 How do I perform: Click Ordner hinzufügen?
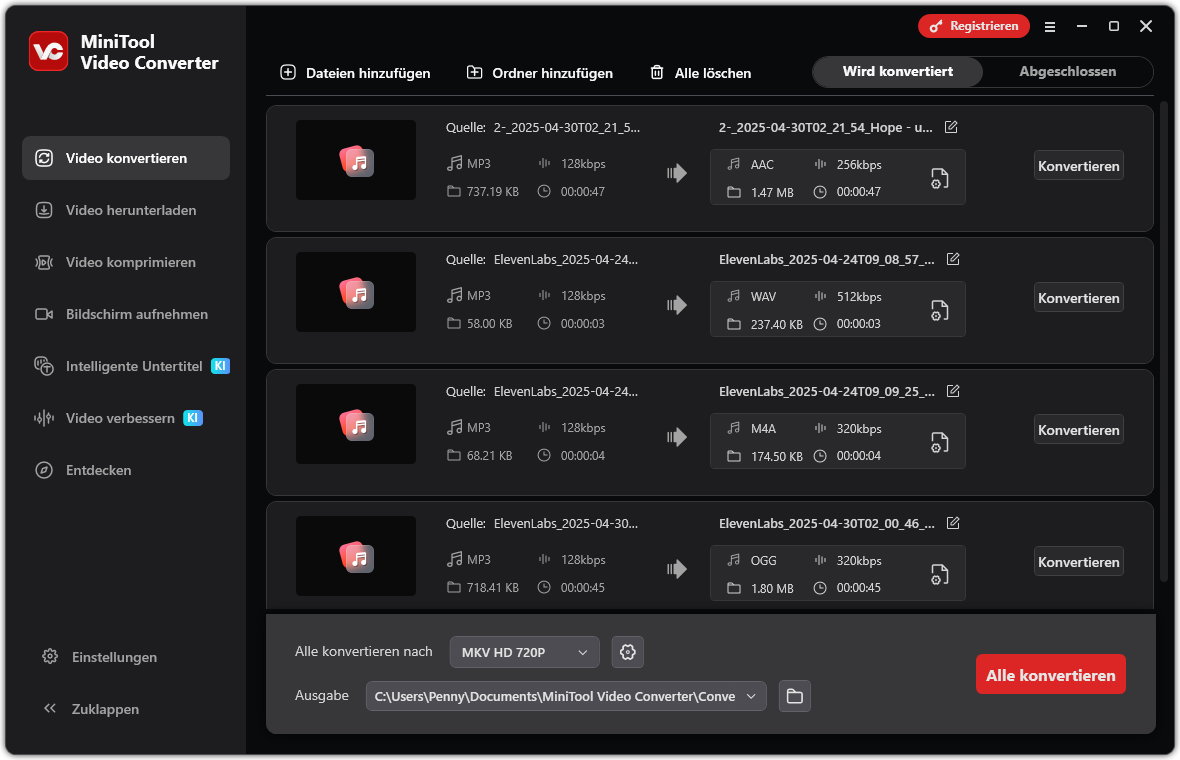coord(540,73)
